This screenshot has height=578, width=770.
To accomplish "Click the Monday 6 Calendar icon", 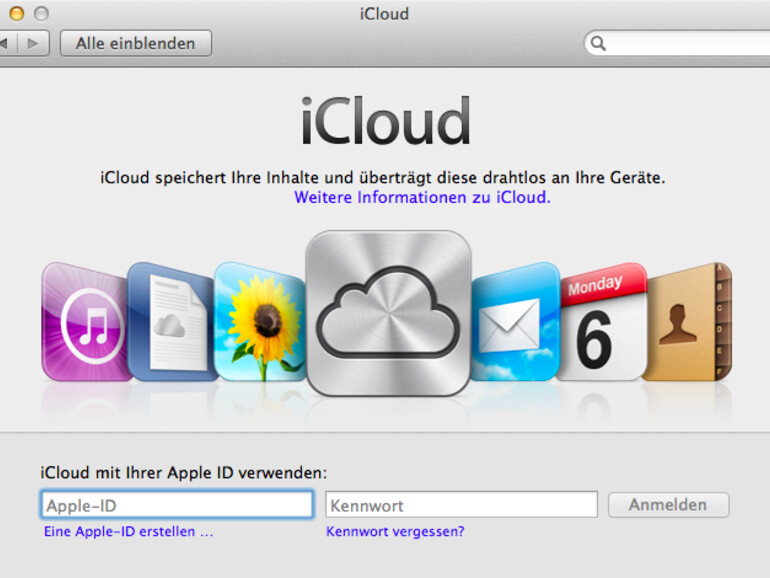I will (x=603, y=322).
